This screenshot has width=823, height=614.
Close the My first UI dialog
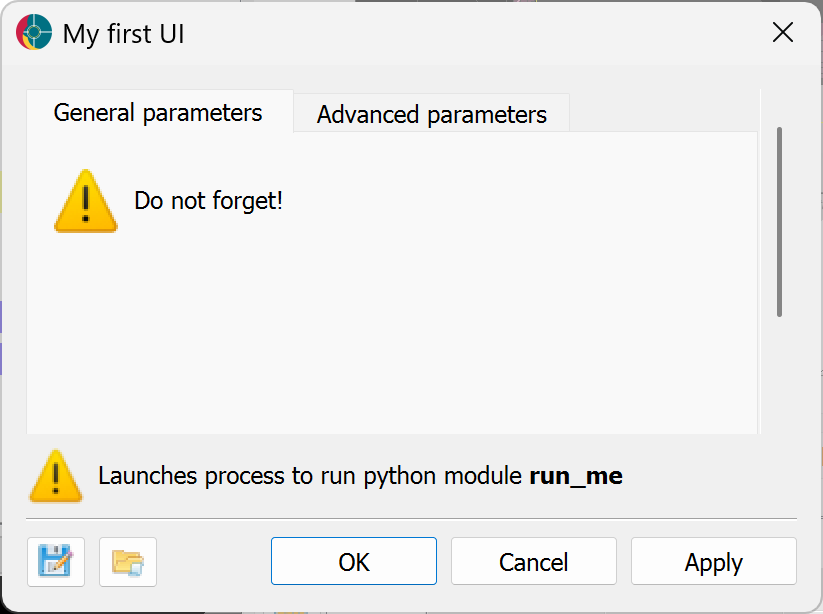tap(783, 33)
